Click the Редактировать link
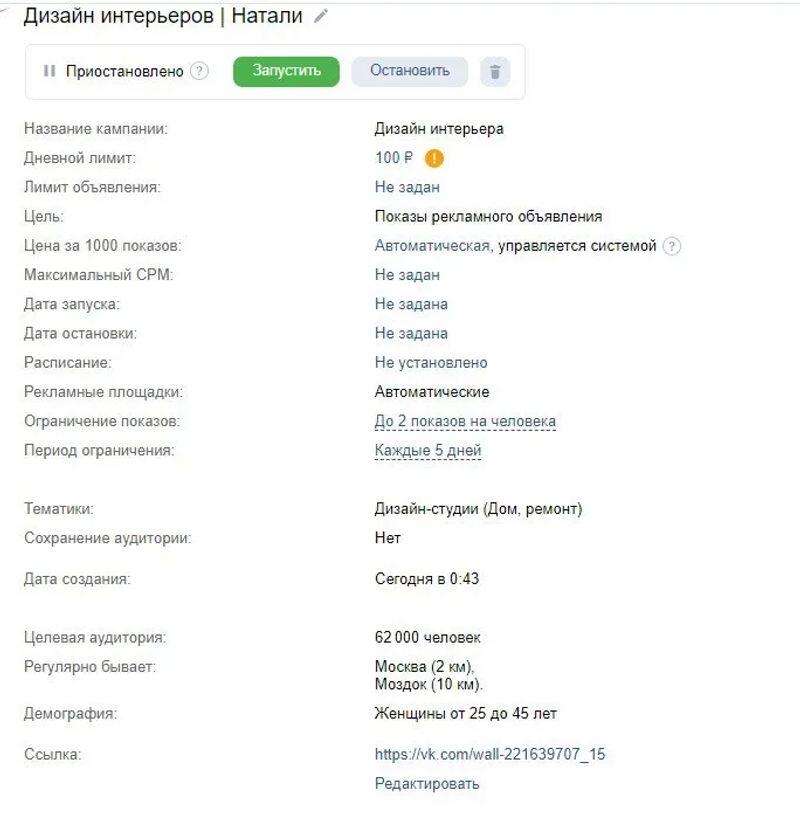 [x=427, y=783]
